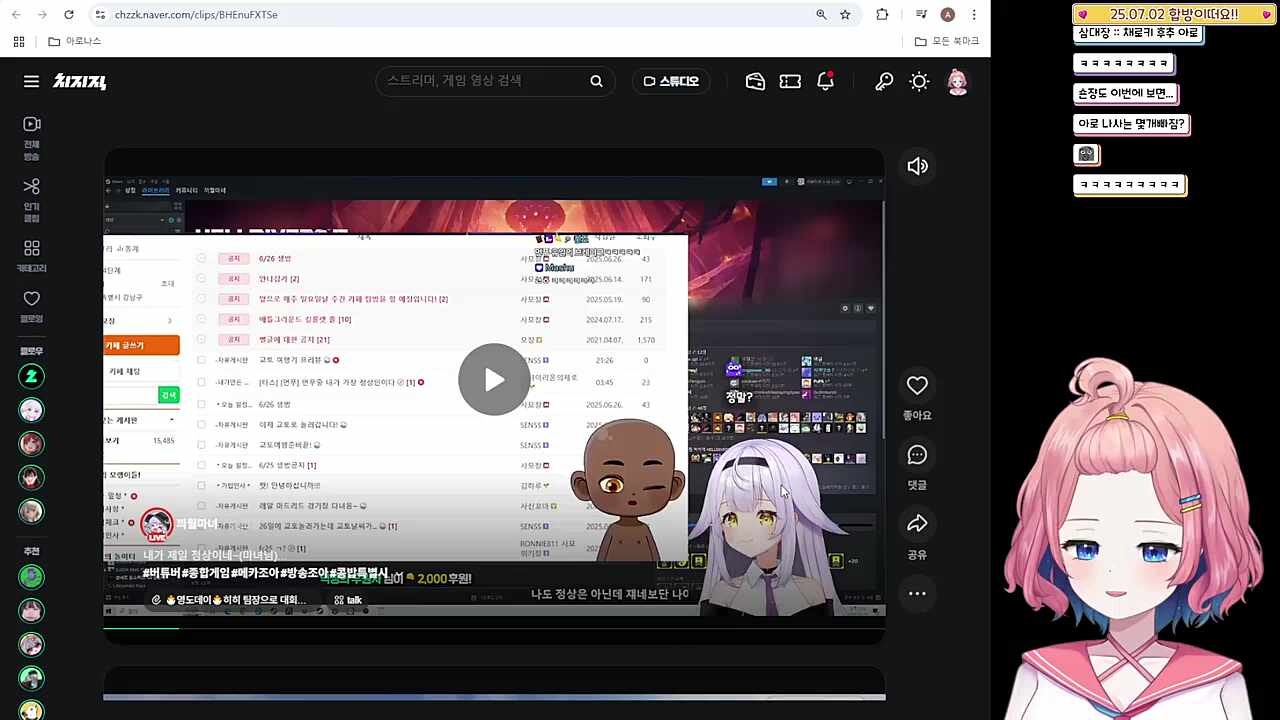The height and width of the screenshot is (720, 1280).
Task: Open 전체 방송 in the sidebar
Action: point(31,137)
